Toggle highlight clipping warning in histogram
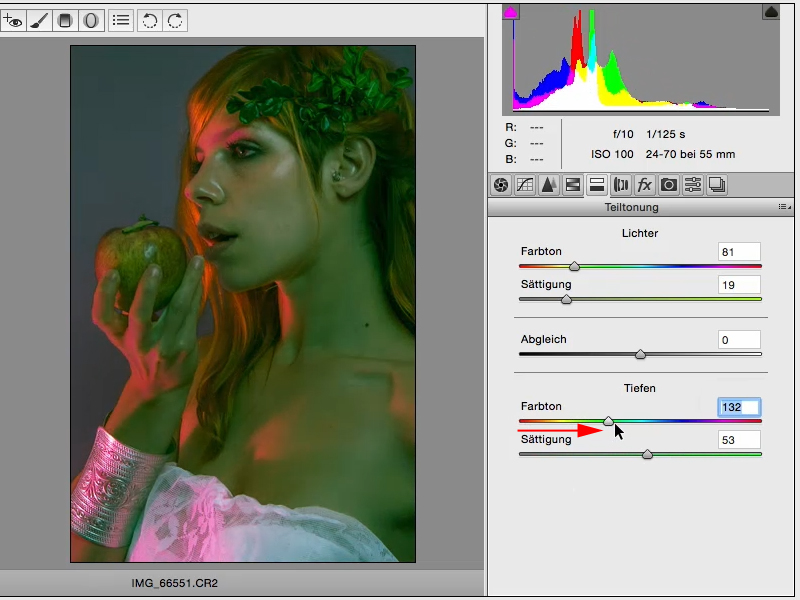This screenshot has height=600, width=800. [771, 12]
